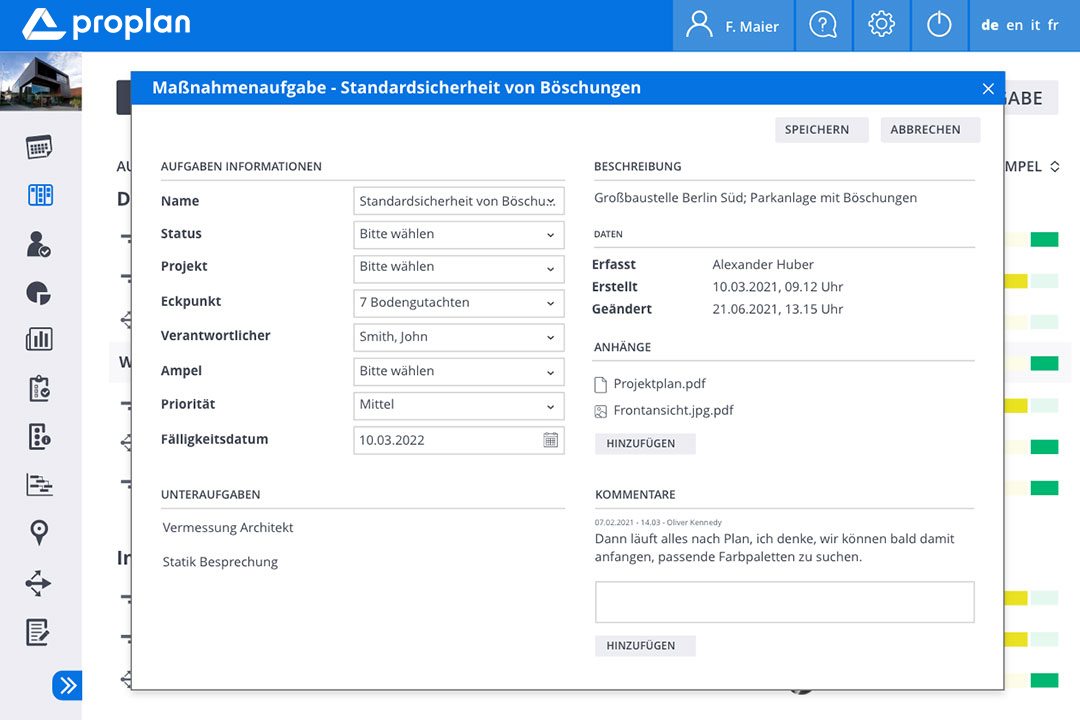Open the calendar icon in the sidebar
The width and height of the screenshot is (1080, 720).
(x=39, y=147)
